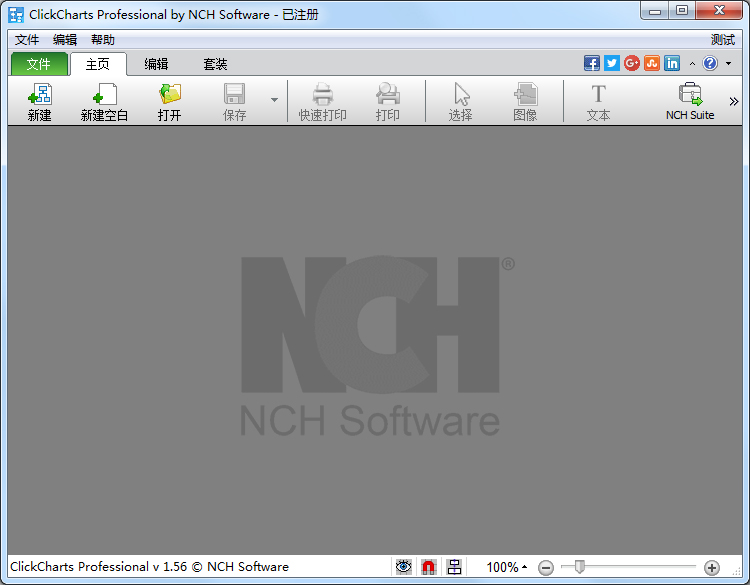Collapse the ribbon using the caret arrow
The height and width of the screenshot is (585, 750).
click(692, 64)
